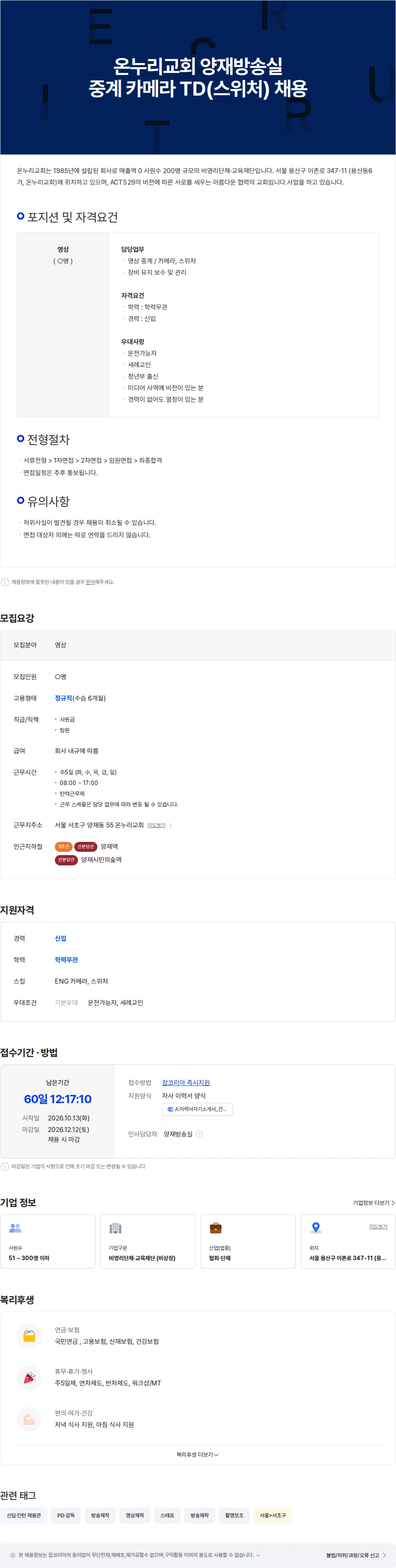The height and width of the screenshot is (1568, 396).
Task: Click the 채용 시 마감 deadline note
Action: (64, 1139)
